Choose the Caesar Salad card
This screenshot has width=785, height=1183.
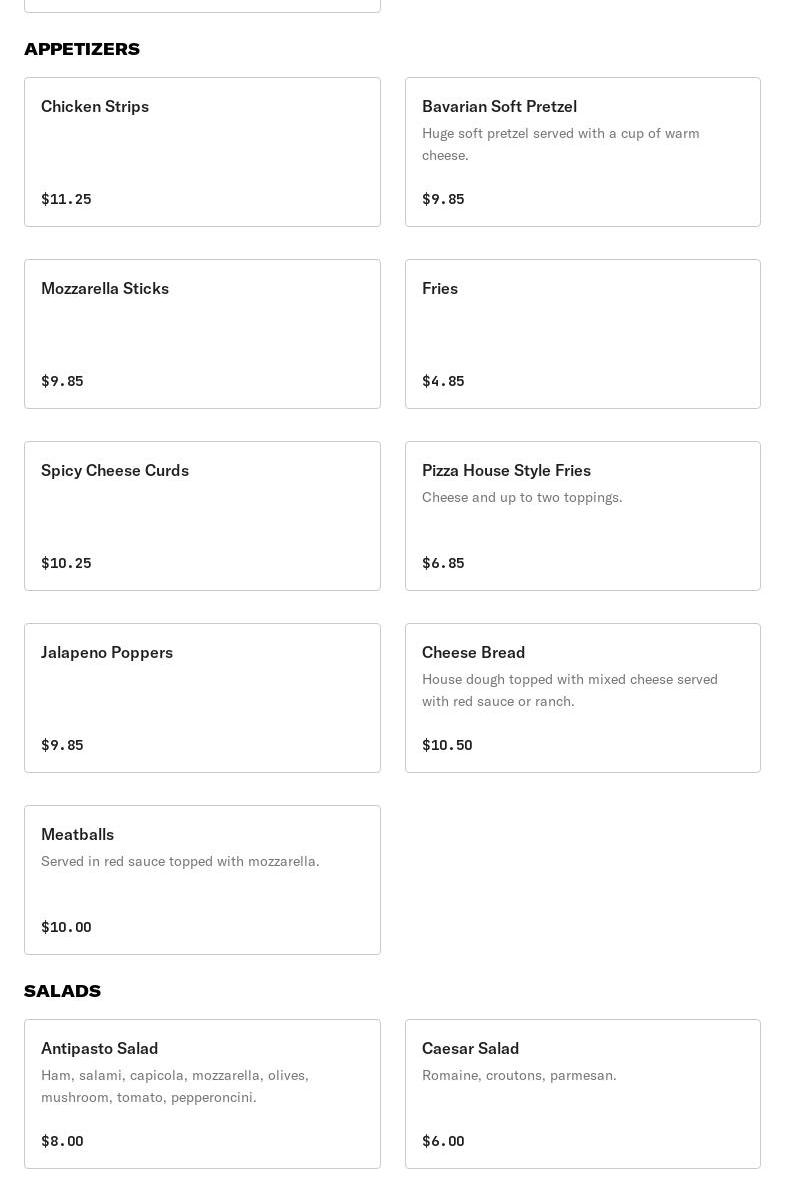582,1094
